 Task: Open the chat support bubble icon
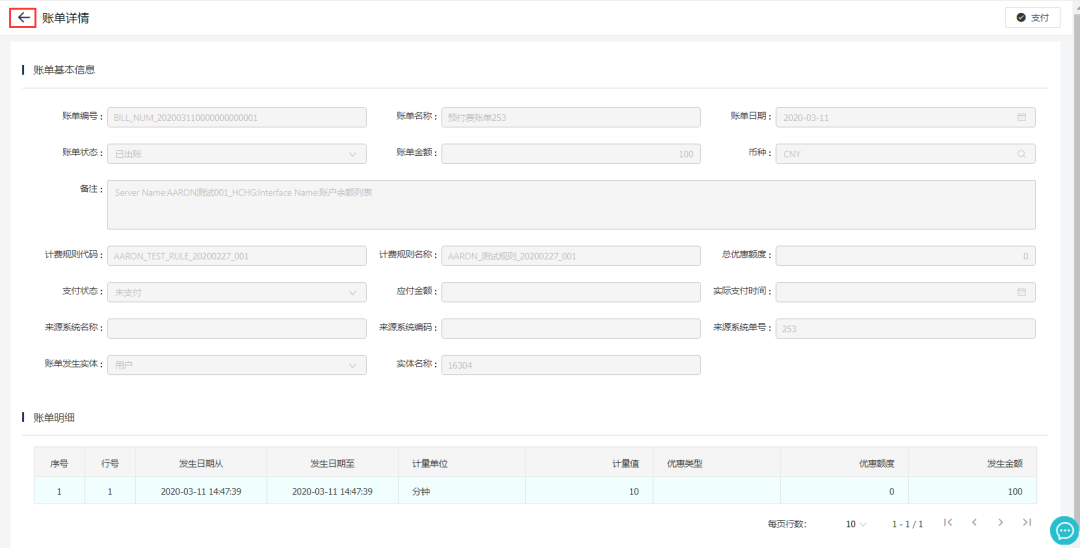coord(1062,530)
